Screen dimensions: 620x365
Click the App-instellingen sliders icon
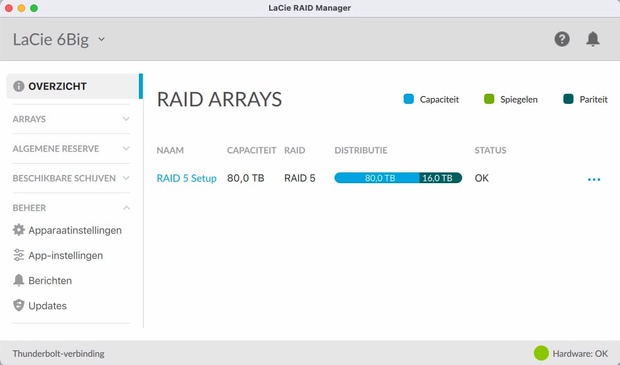pos(19,255)
